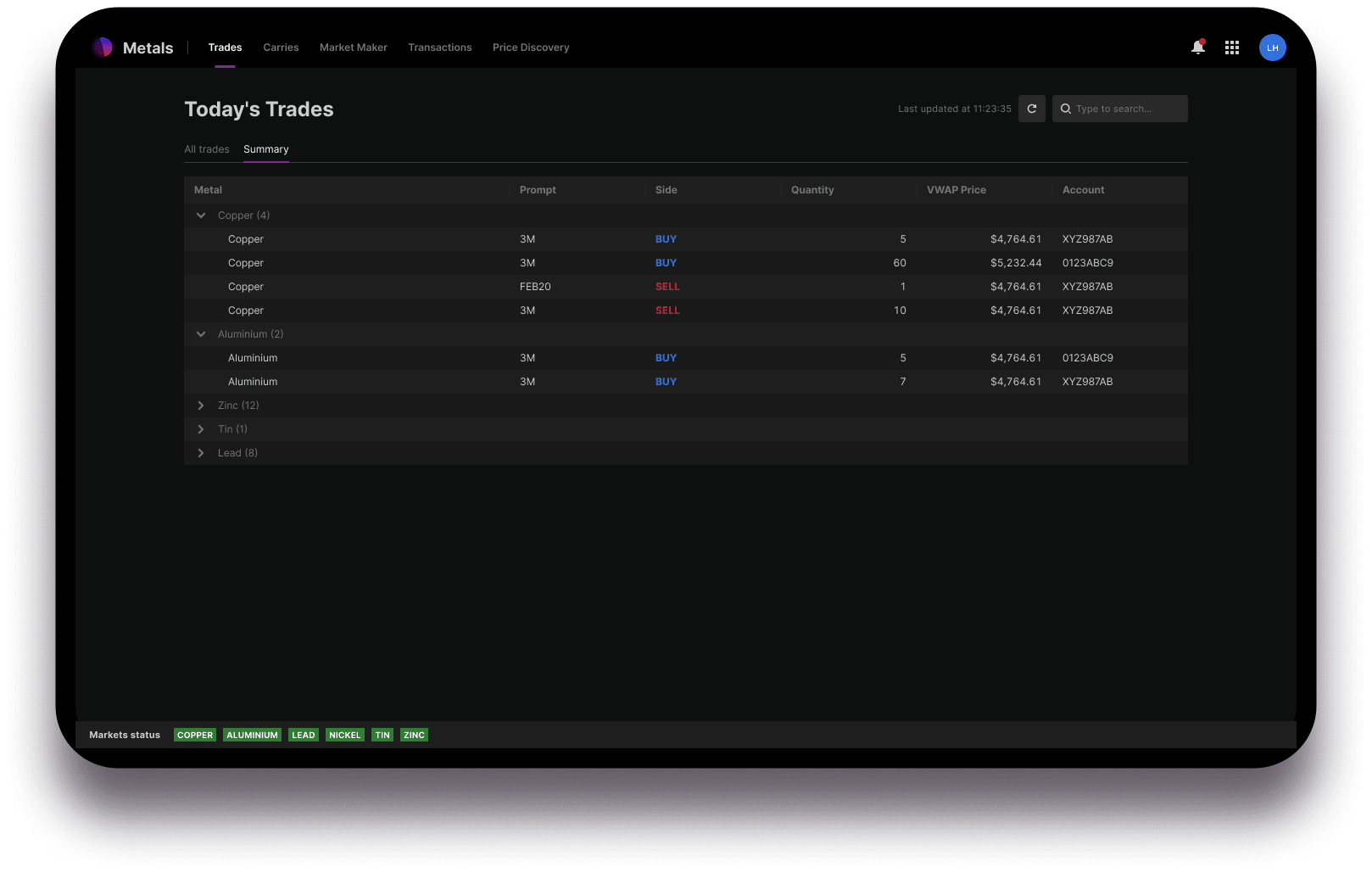
Task: Click the Aluminium quantity 5 cell
Action: click(x=903, y=358)
